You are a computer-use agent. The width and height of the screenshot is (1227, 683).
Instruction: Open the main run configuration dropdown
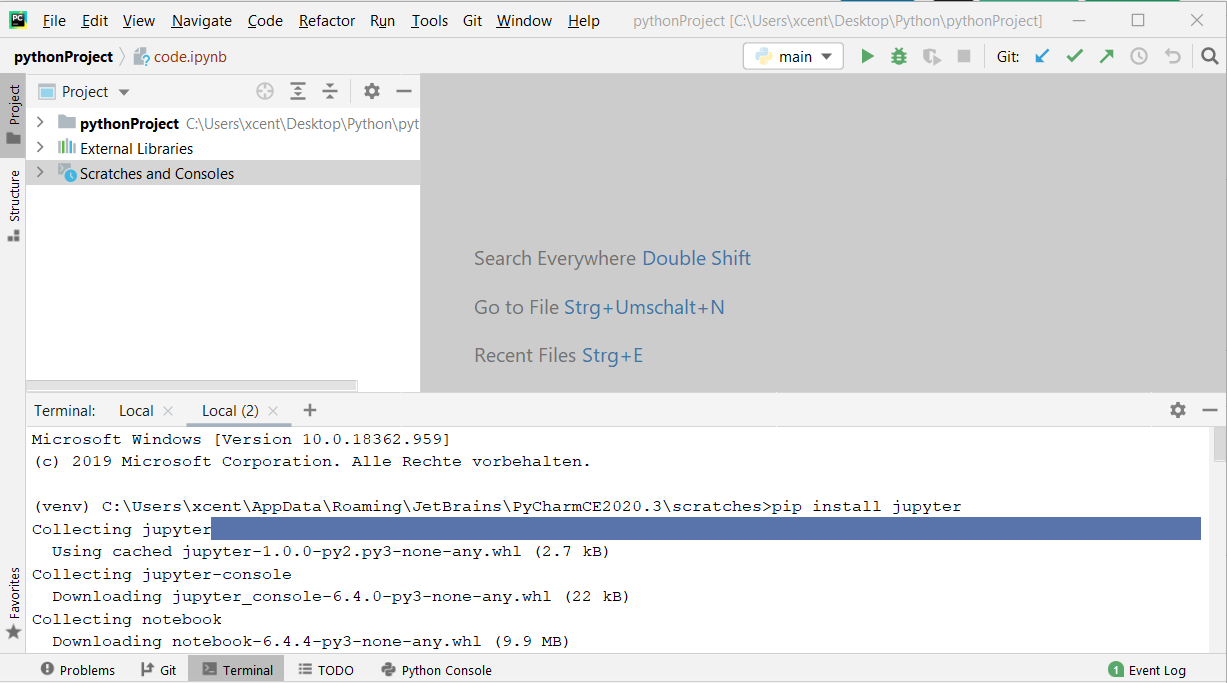coord(794,57)
